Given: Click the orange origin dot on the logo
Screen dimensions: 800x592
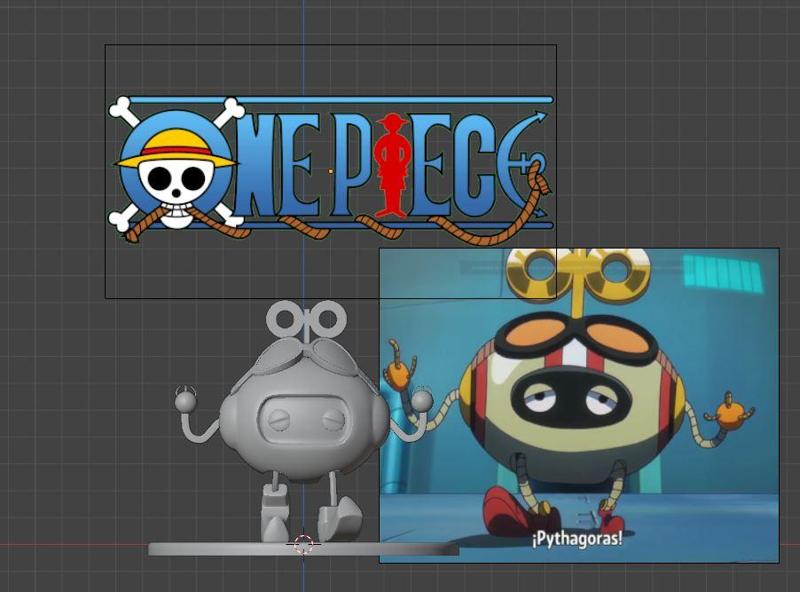Looking at the screenshot, I should [331, 171].
